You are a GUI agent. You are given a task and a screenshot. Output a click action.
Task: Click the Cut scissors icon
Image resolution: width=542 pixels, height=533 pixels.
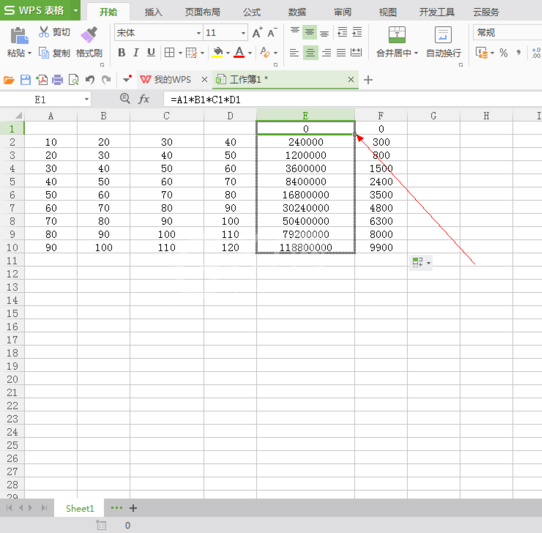pos(44,32)
